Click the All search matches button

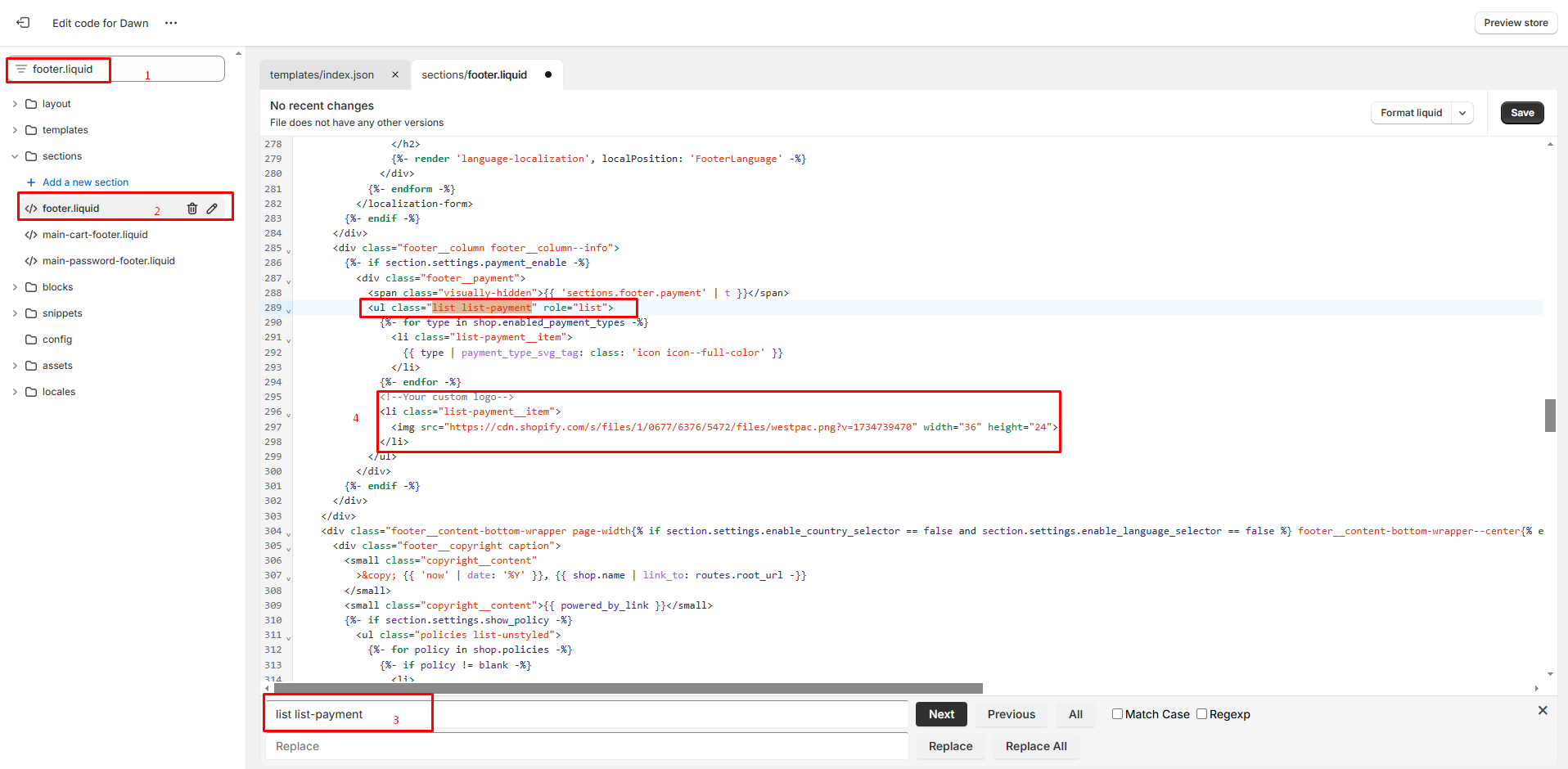click(1075, 714)
